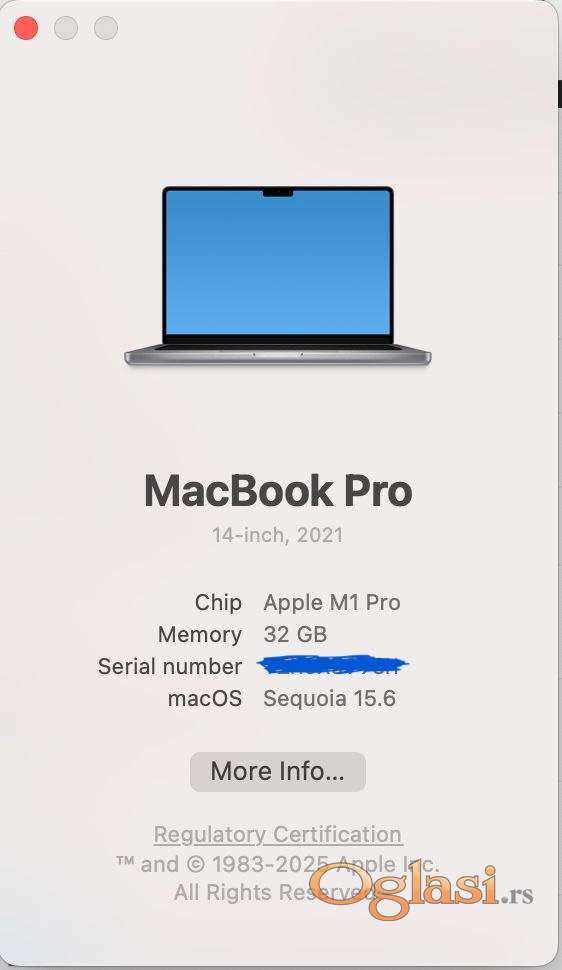Viewport: 562px width, 970px height.
Task: Open the Regulatory Certification link
Action: pyautogui.click(x=278, y=835)
